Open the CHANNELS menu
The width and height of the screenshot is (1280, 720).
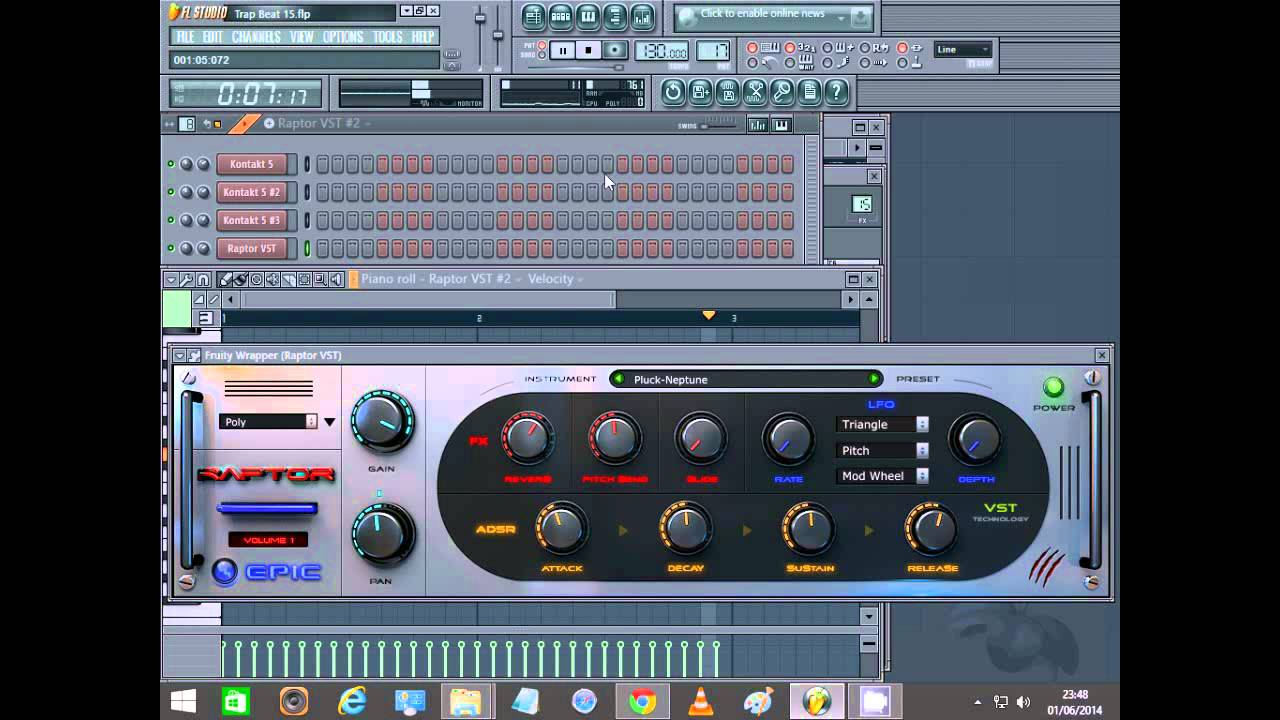(x=256, y=37)
